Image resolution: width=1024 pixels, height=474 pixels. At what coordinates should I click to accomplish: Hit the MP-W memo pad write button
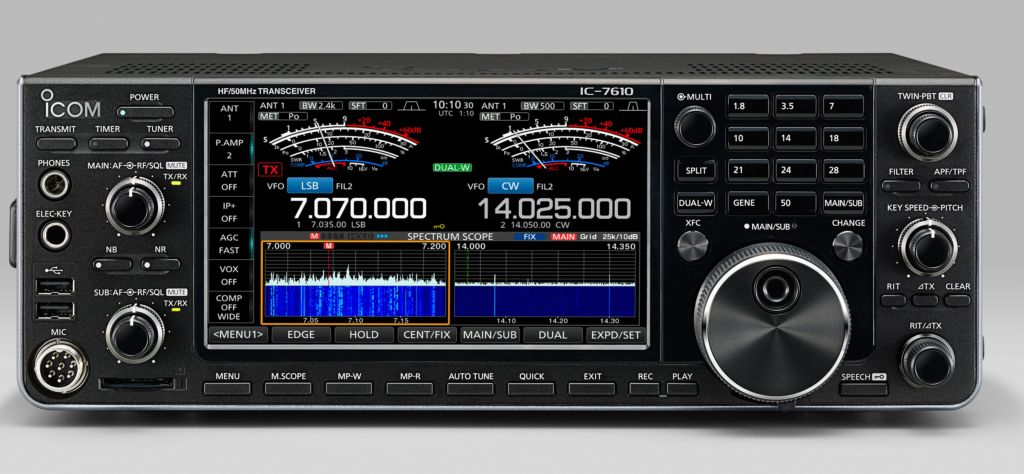click(x=349, y=388)
